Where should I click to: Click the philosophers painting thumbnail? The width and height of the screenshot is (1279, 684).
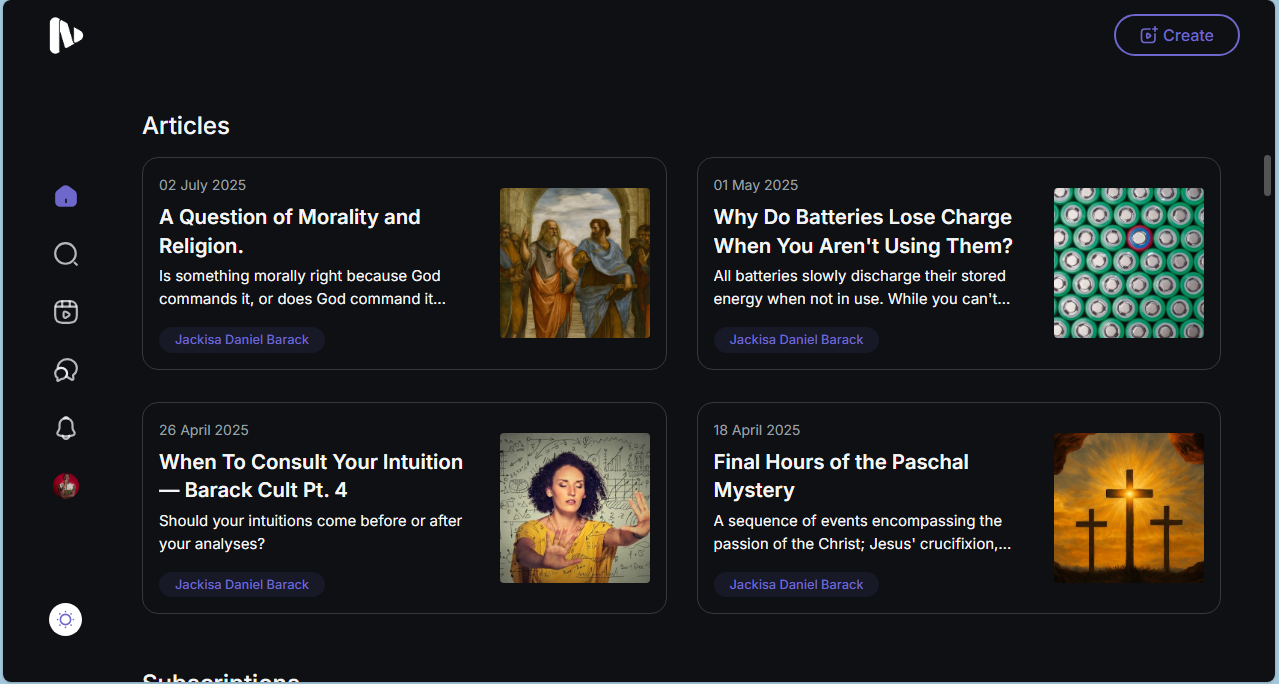(575, 263)
